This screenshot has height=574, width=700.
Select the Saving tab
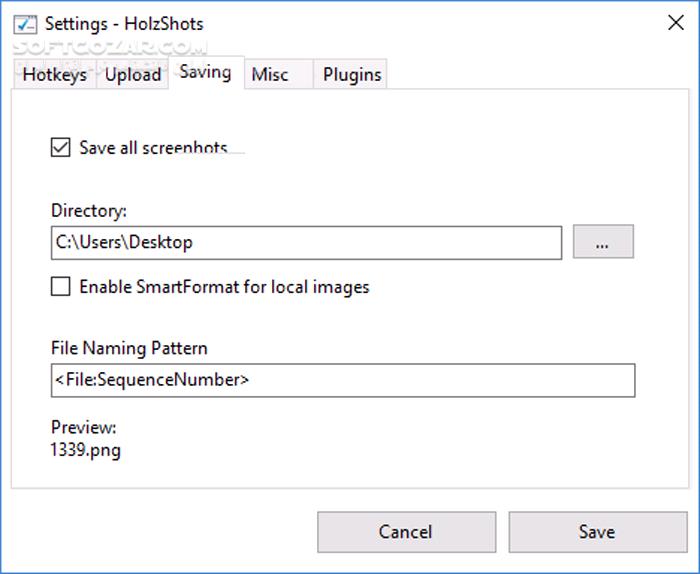point(205,73)
